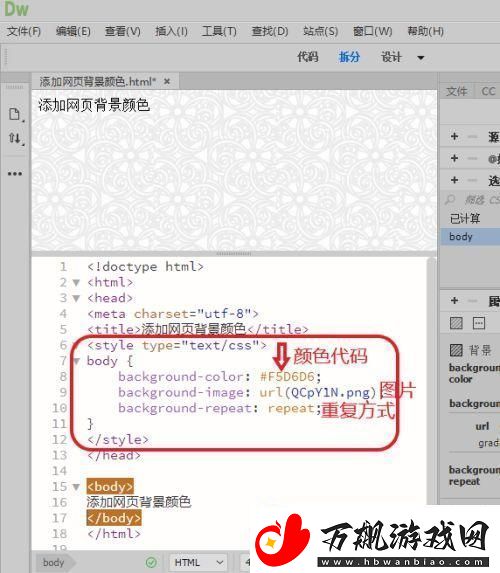
Task: Open the 查看(V) menu
Action: click(122, 31)
